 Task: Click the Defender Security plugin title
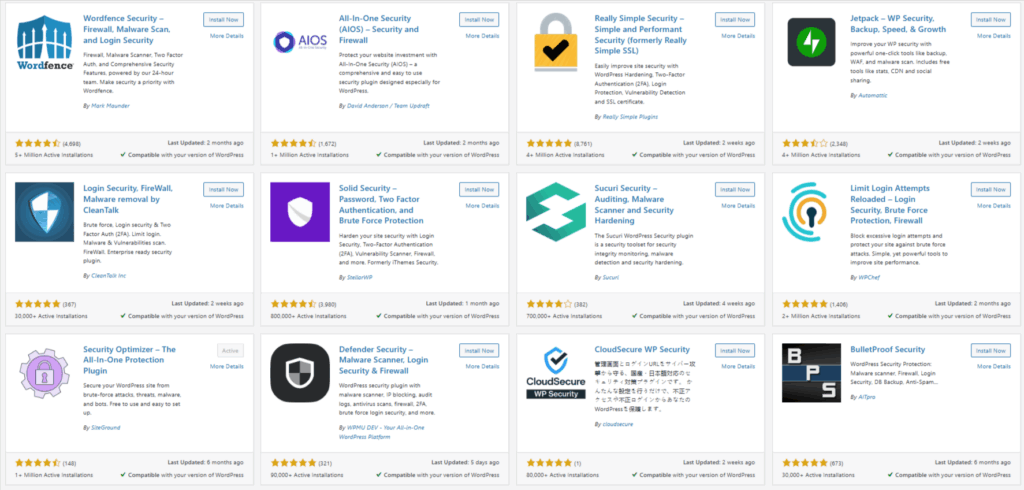pos(383,360)
